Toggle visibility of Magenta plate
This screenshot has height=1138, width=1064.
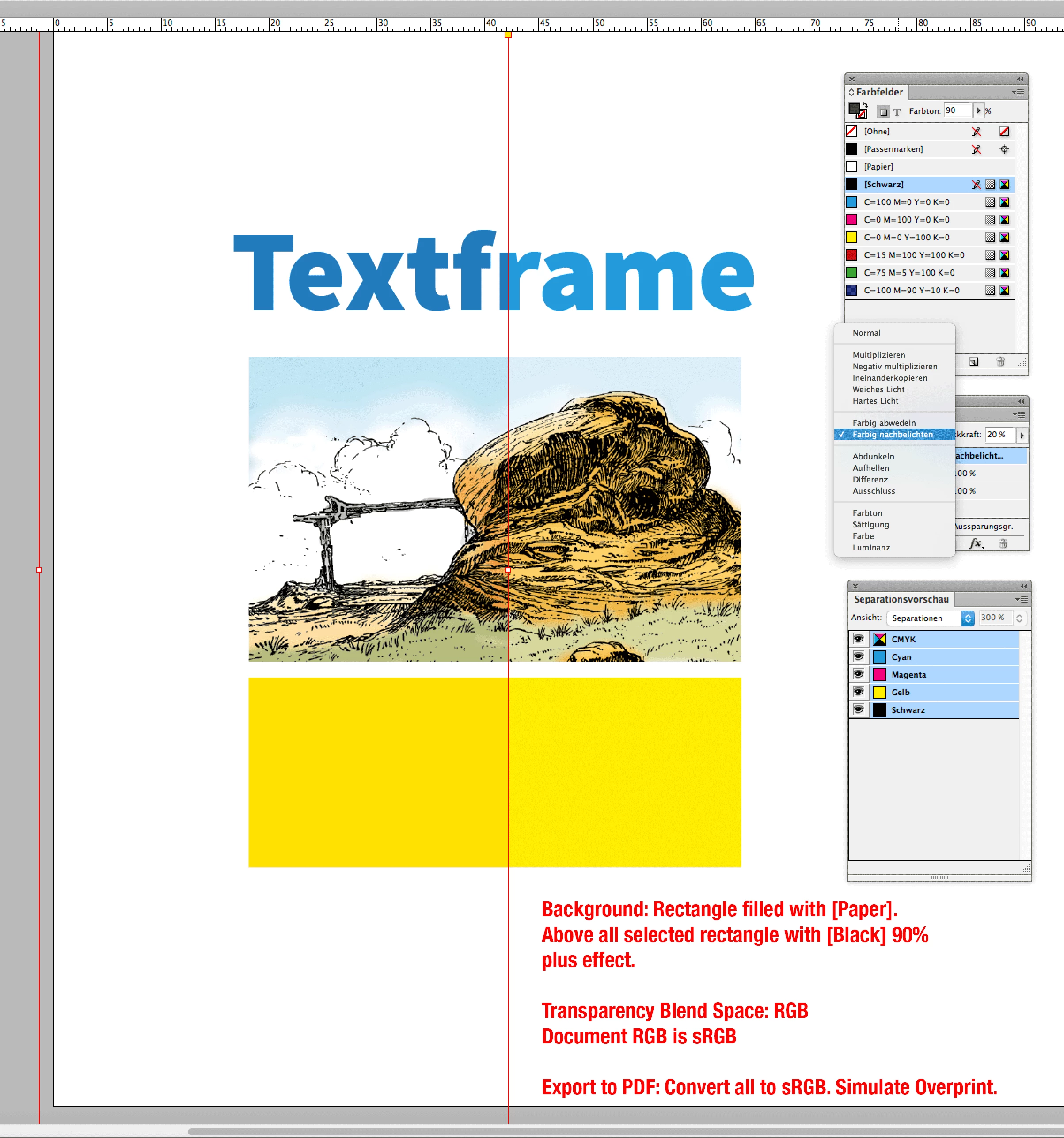tap(859, 674)
